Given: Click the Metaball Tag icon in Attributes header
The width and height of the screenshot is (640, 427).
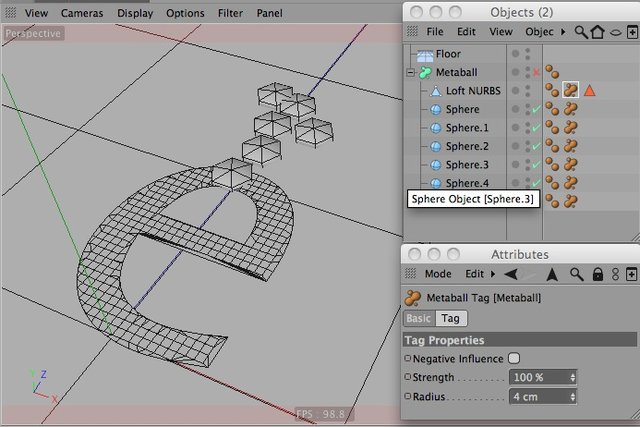Looking at the screenshot, I should point(413,298).
